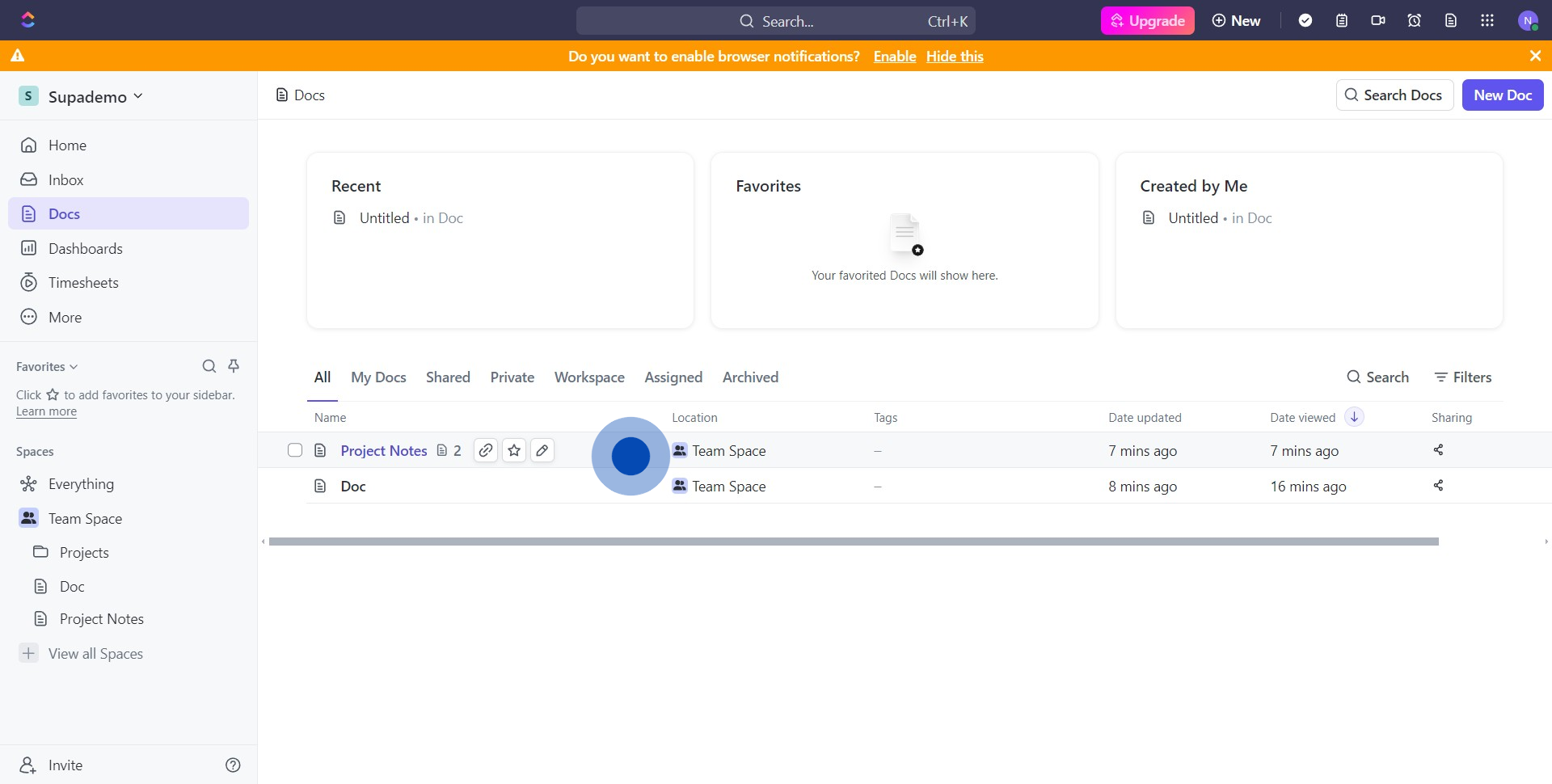Open the Filters options

point(1462,377)
